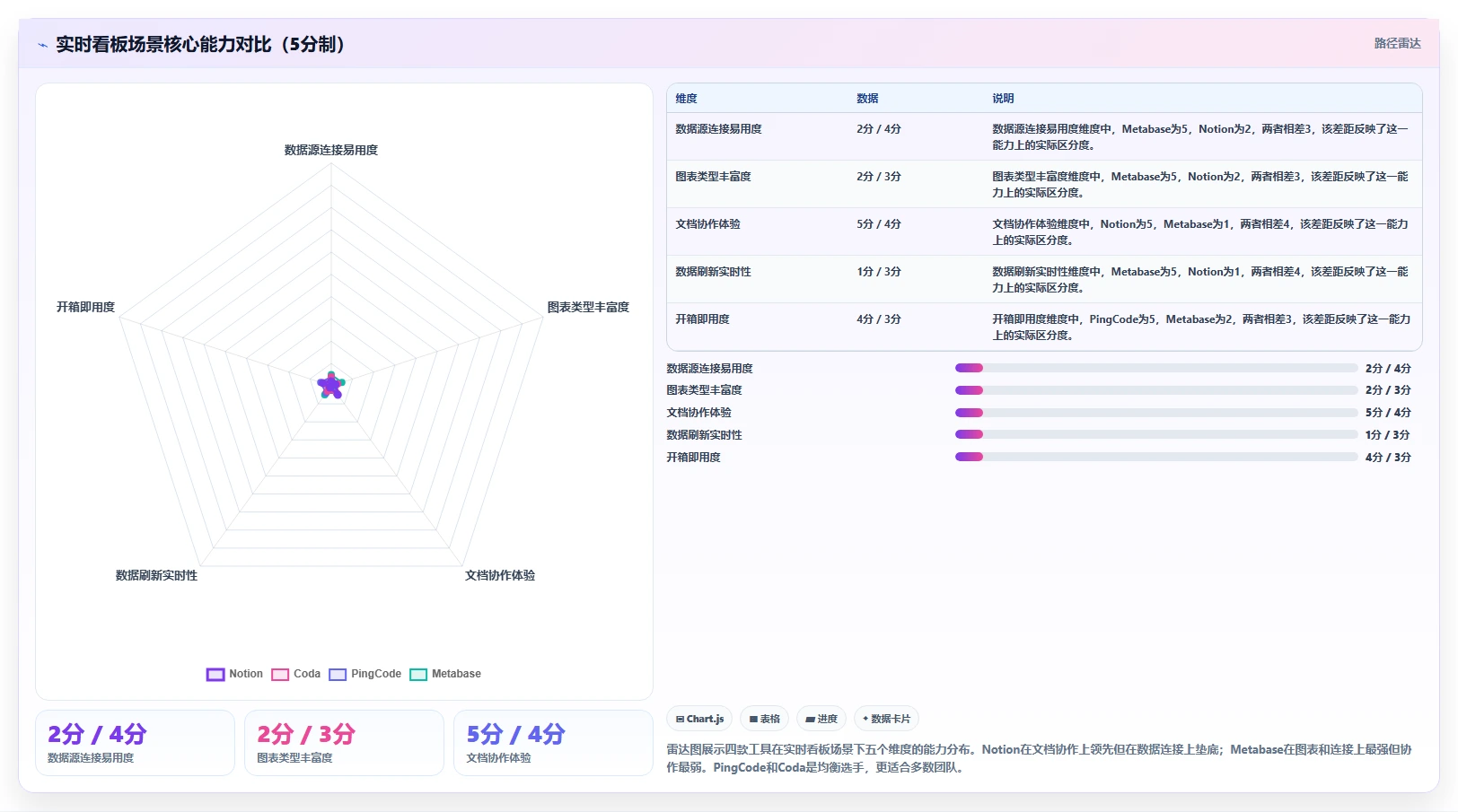Click the 维度 column header
This screenshot has height=812, width=1458.
[x=687, y=99]
